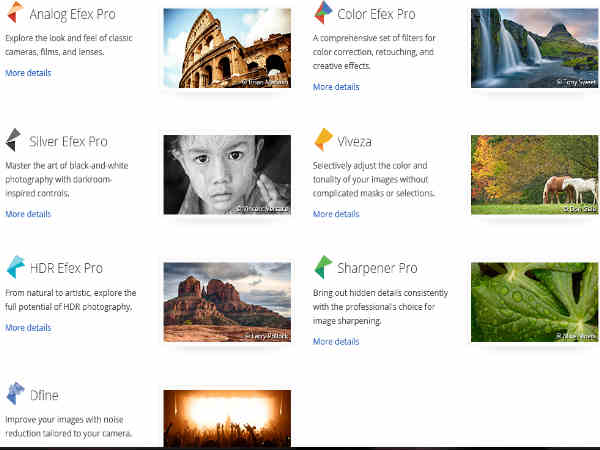Click the text "Bring out hidden details consistently"

tap(380, 293)
